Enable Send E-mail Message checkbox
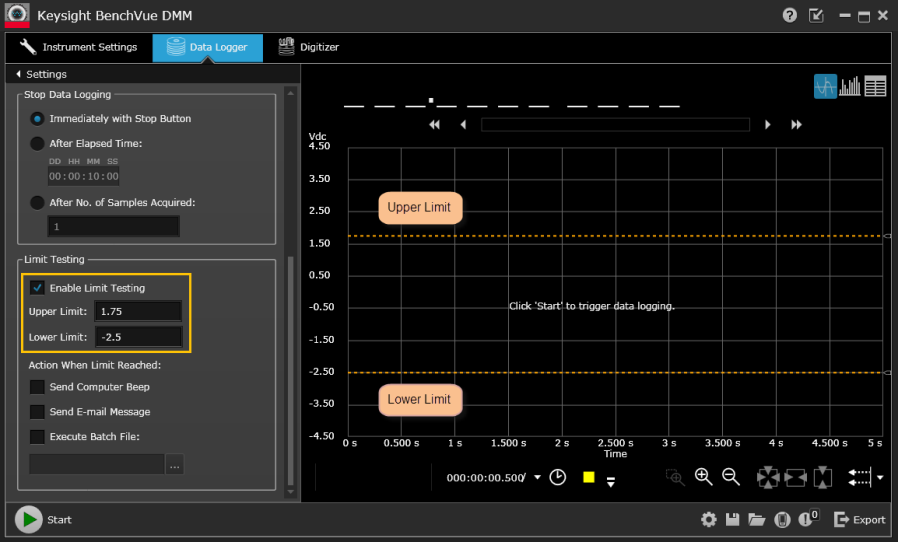Viewport: 898px width, 542px height. coord(37,411)
